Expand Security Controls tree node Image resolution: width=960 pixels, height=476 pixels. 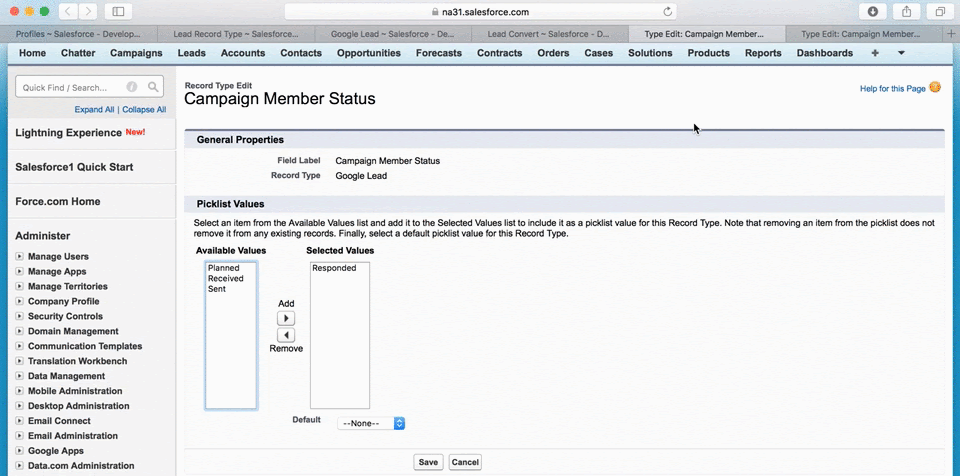click(20, 317)
